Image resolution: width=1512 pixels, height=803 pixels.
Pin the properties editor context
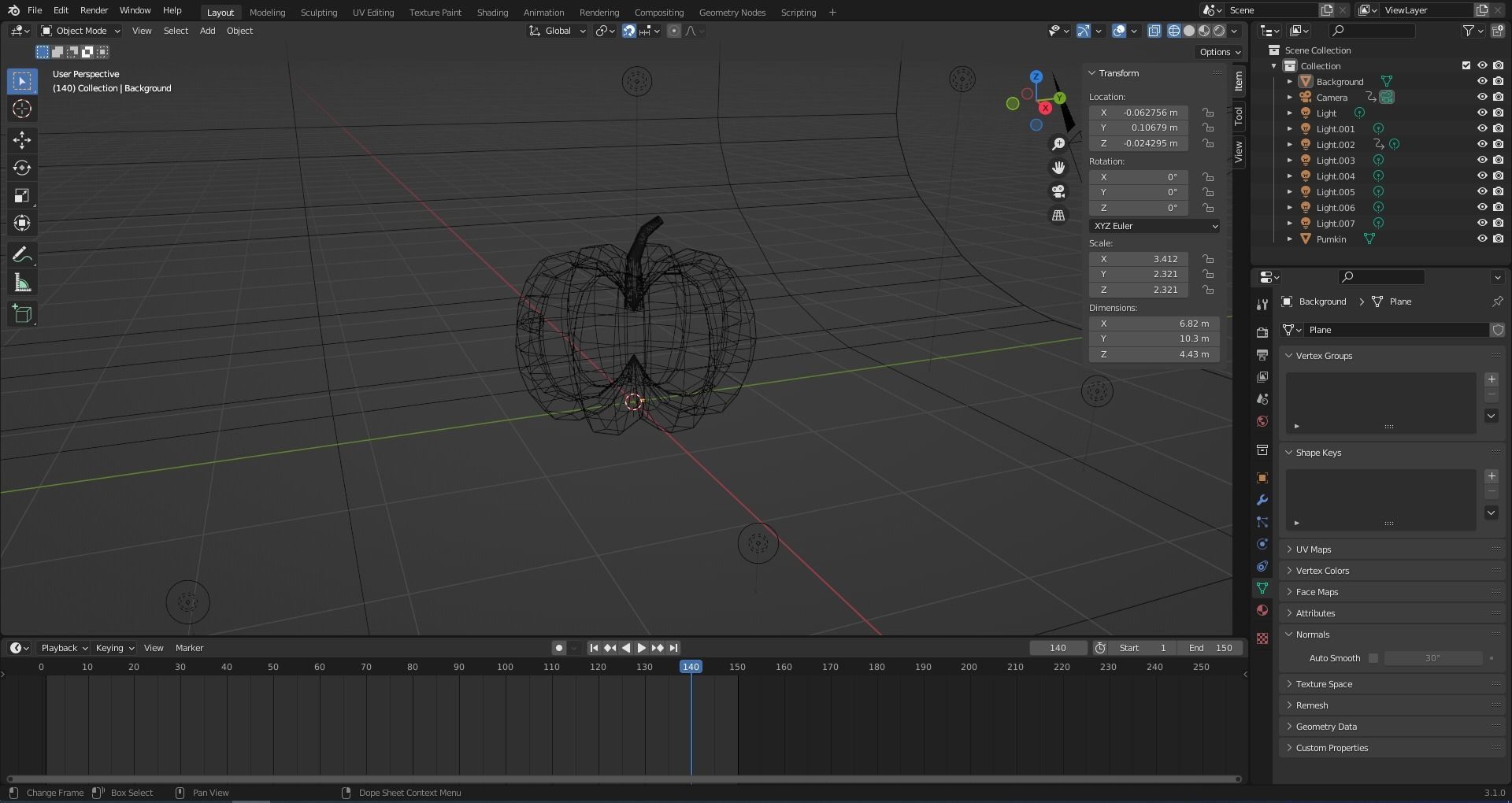click(x=1497, y=302)
